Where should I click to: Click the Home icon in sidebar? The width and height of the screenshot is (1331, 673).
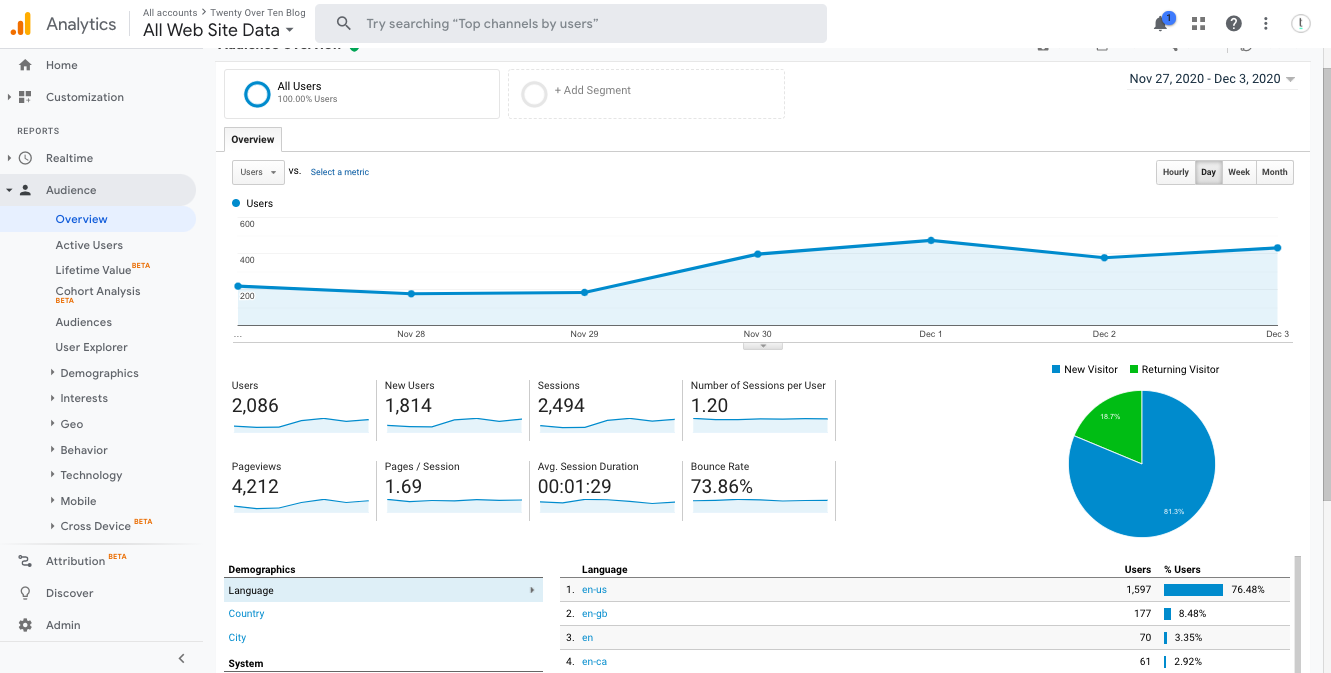click(x=25, y=65)
